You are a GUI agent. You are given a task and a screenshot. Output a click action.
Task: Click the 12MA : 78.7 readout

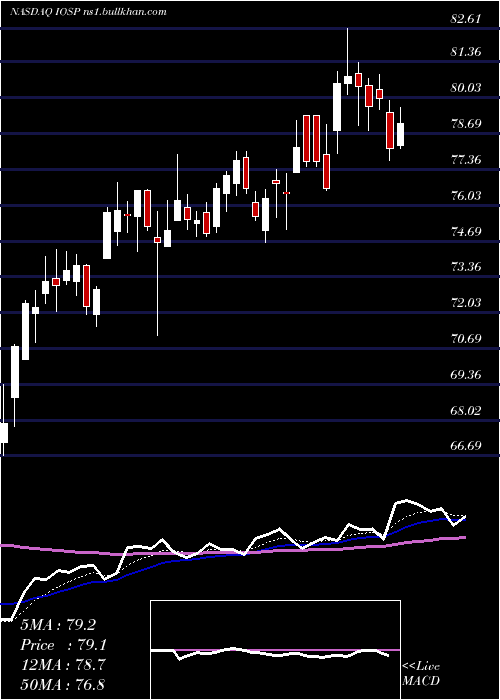tap(63, 665)
